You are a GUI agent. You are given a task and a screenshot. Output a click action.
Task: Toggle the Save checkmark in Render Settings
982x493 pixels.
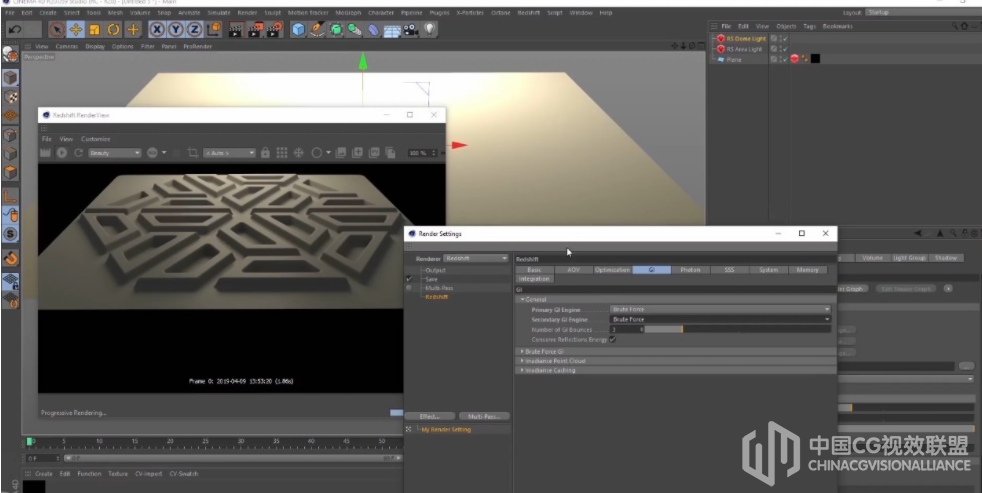(409, 279)
